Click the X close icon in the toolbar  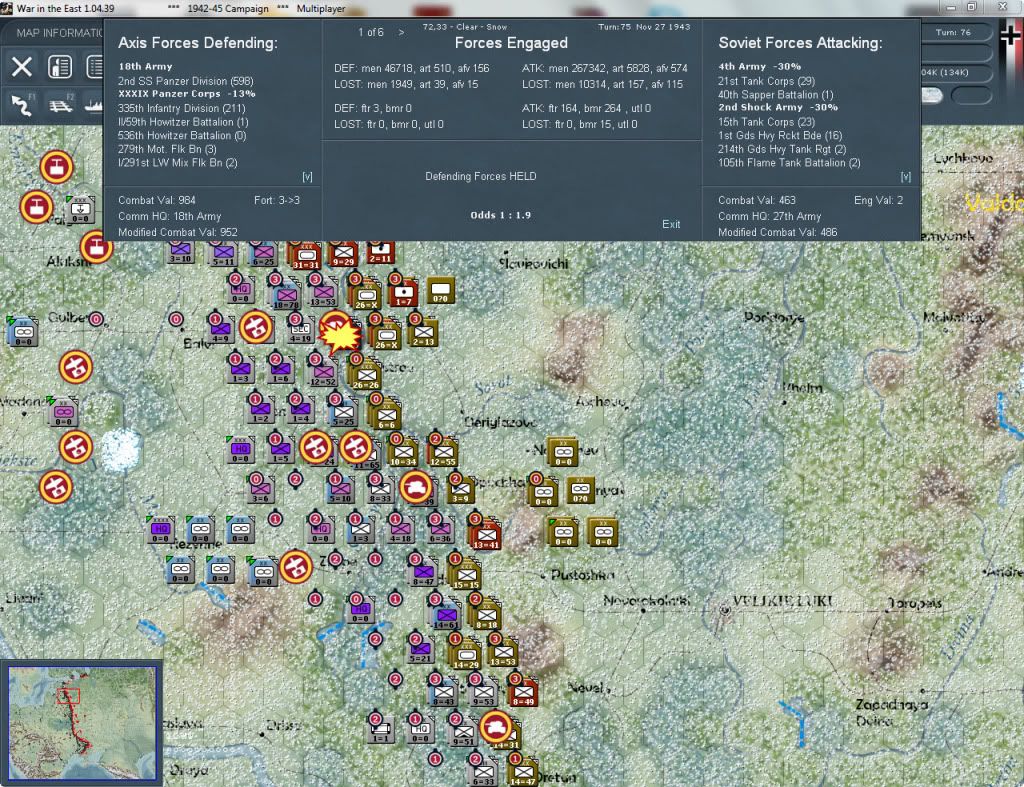tap(22, 67)
